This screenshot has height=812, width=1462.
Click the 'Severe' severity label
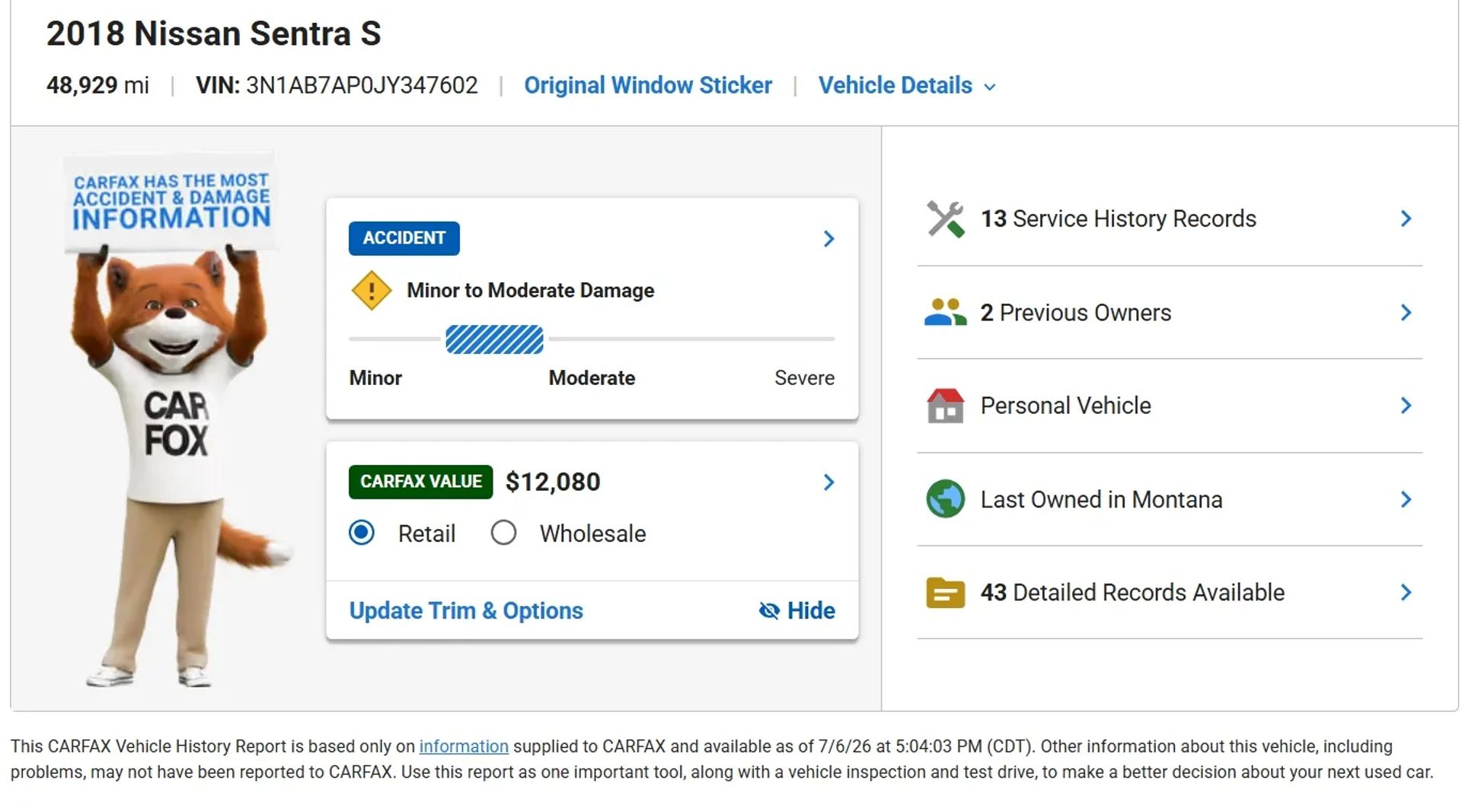(x=805, y=378)
